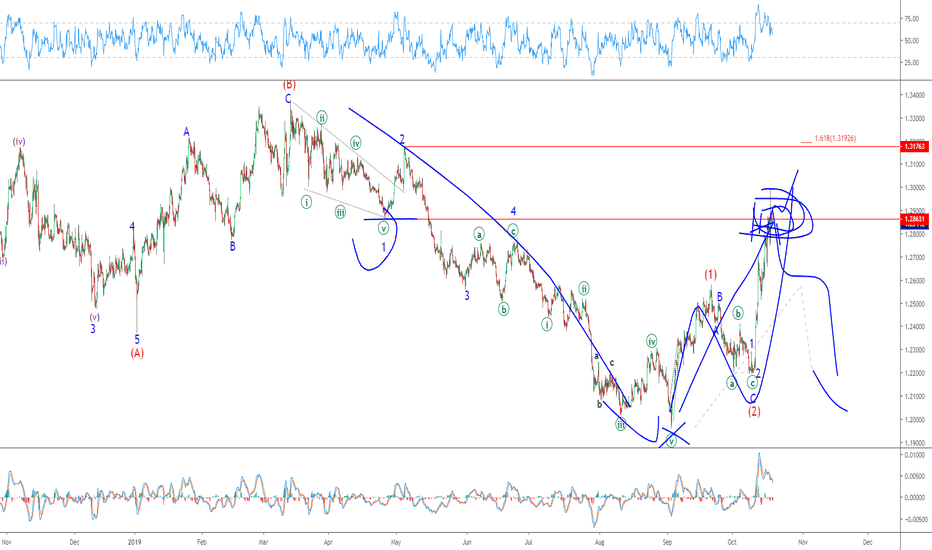Click Mar on the time axis

pyautogui.click(x=263, y=542)
